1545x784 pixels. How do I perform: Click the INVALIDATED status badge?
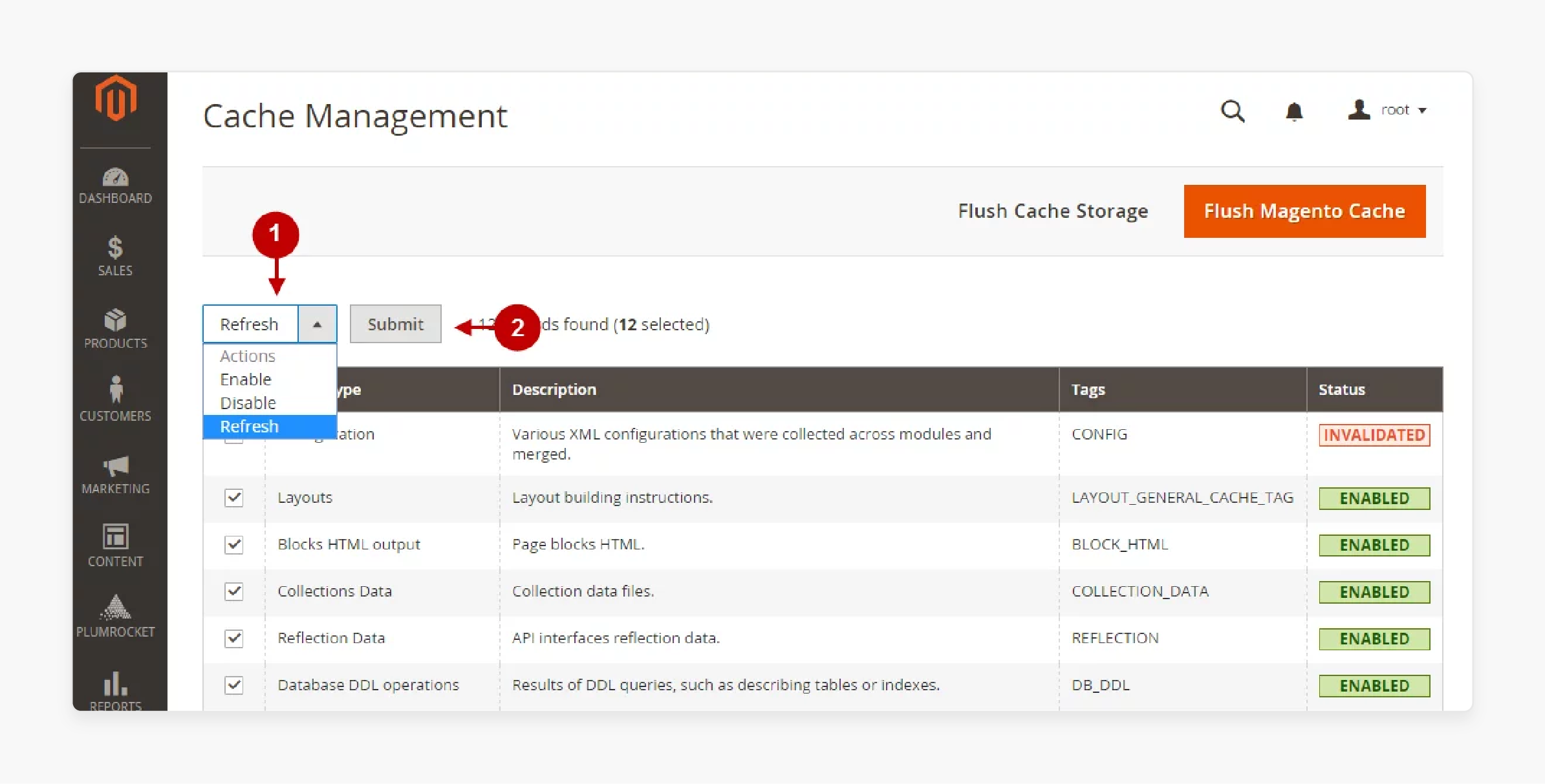pyautogui.click(x=1374, y=436)
